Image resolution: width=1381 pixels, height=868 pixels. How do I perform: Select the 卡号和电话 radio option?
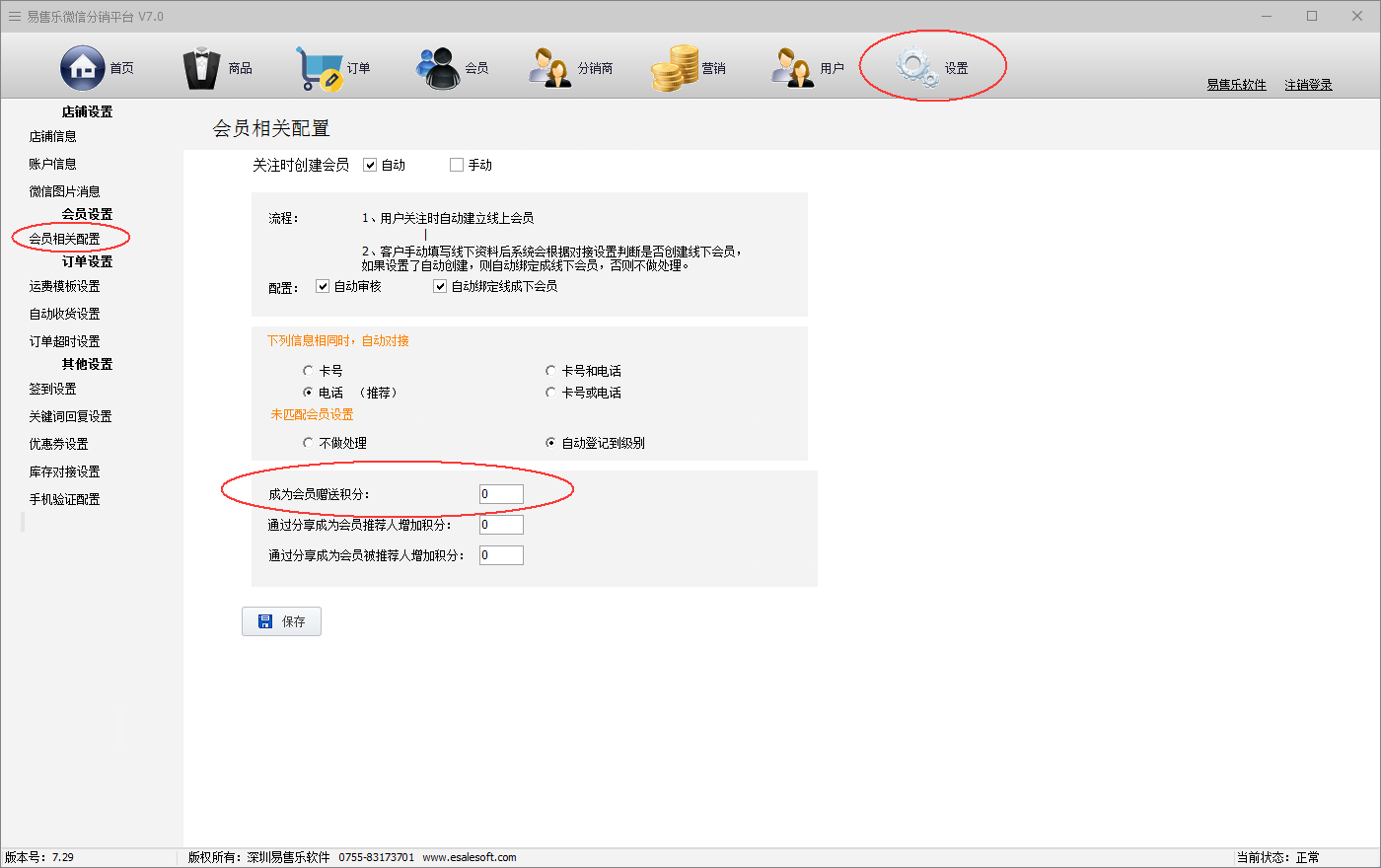[550, 371]
